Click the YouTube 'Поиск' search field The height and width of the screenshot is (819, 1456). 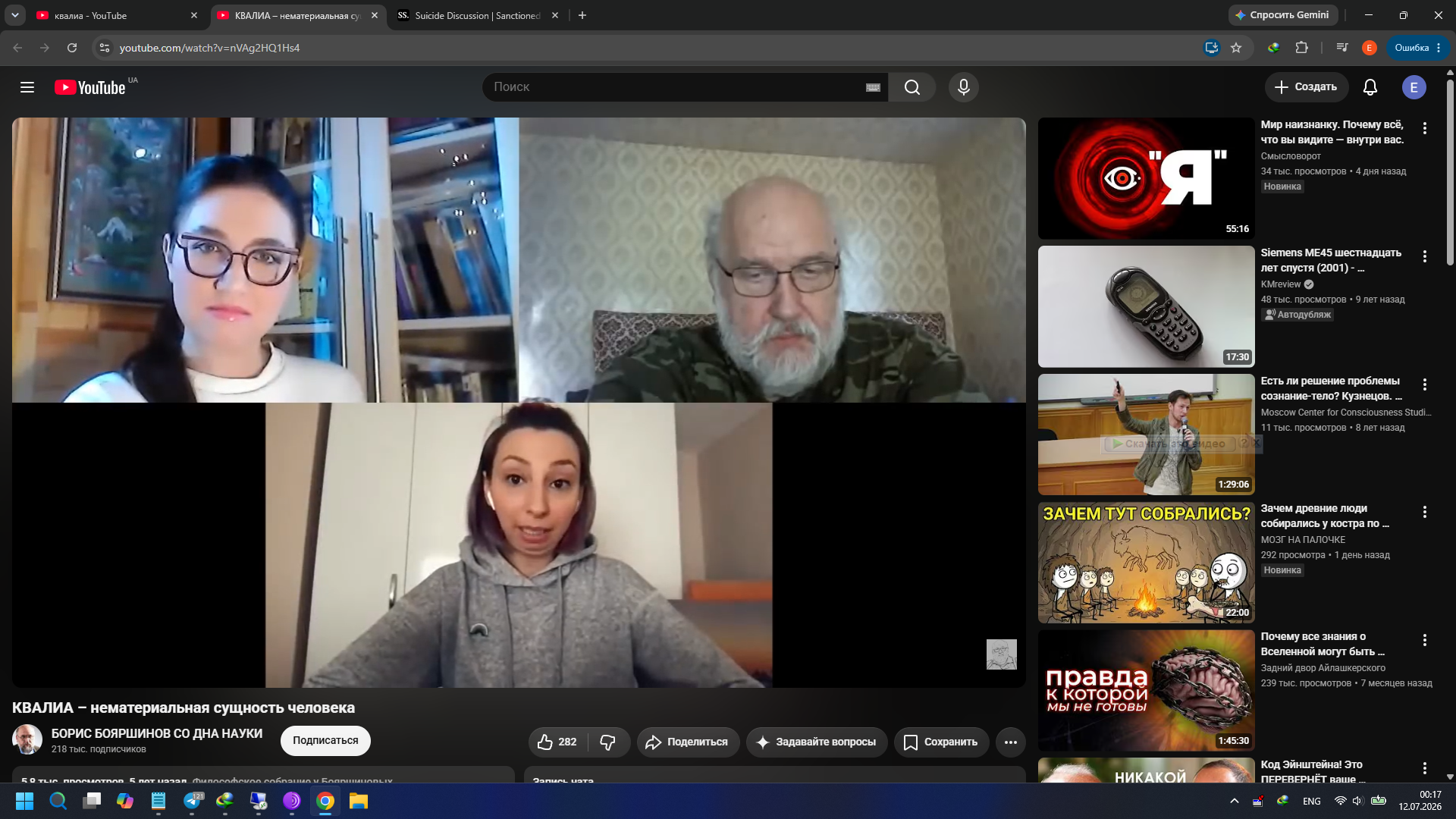pos(675,87)
